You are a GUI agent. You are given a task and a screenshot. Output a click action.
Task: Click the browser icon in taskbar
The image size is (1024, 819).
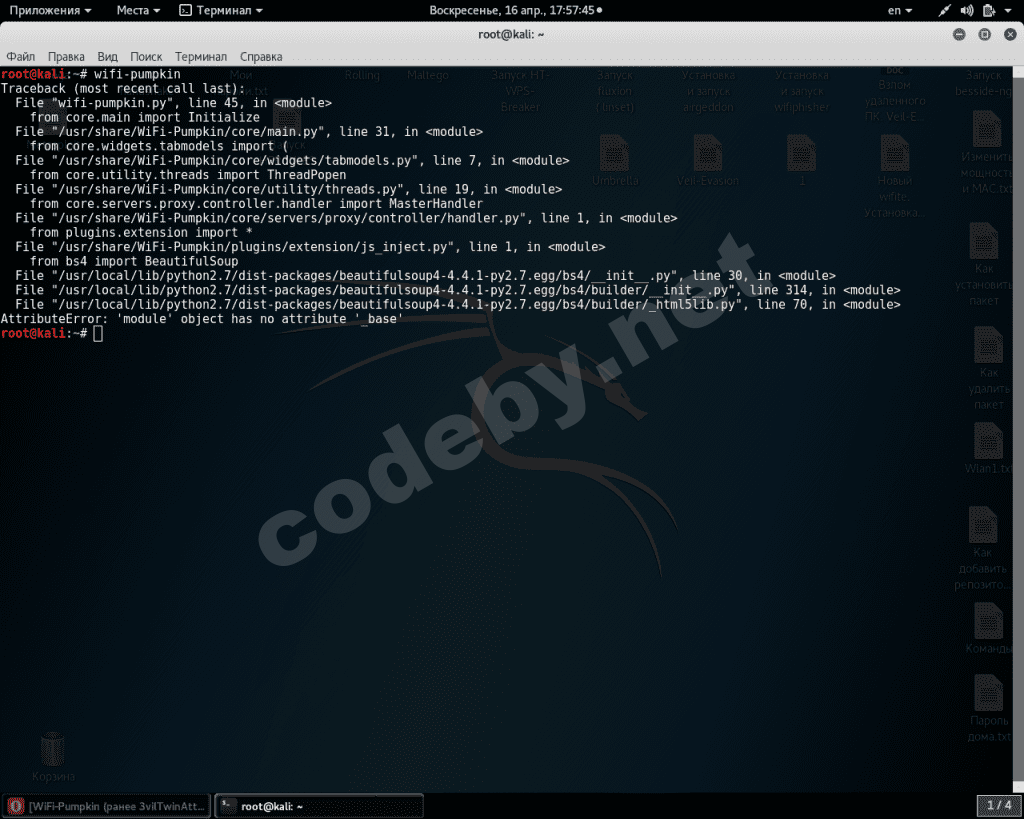(16, 806)
